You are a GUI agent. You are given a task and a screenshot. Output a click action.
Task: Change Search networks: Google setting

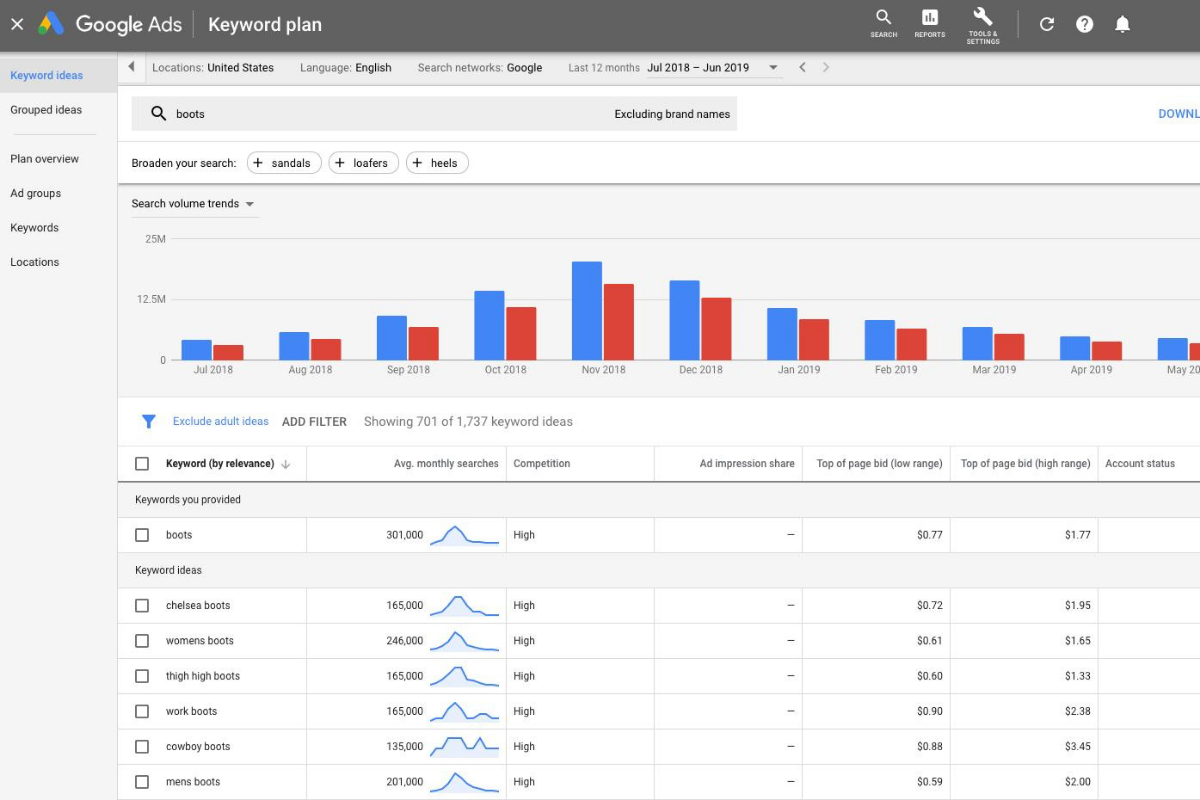click(x=480, y=68)
